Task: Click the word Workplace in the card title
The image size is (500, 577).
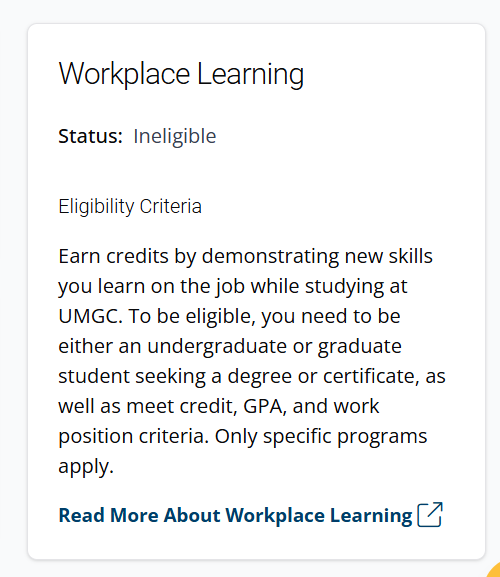Action: click(x=124, y=74)
